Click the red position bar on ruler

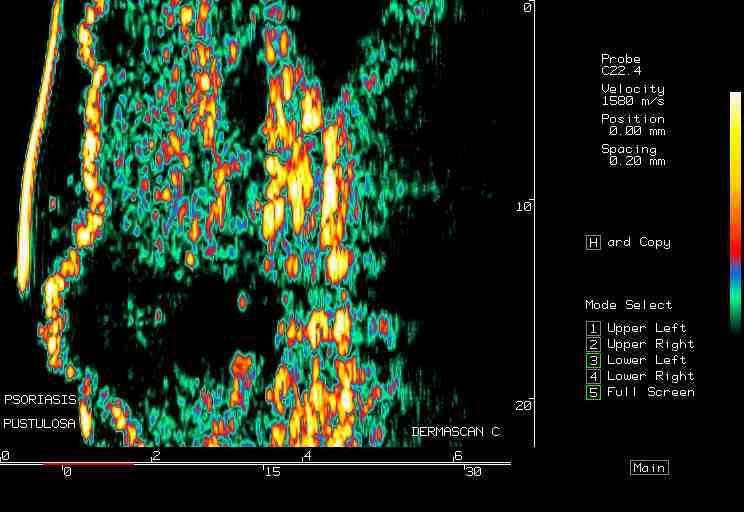89,464
